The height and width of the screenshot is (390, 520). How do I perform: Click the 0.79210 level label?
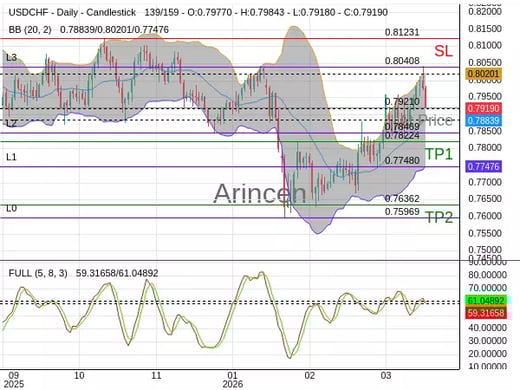click(402, 101)
